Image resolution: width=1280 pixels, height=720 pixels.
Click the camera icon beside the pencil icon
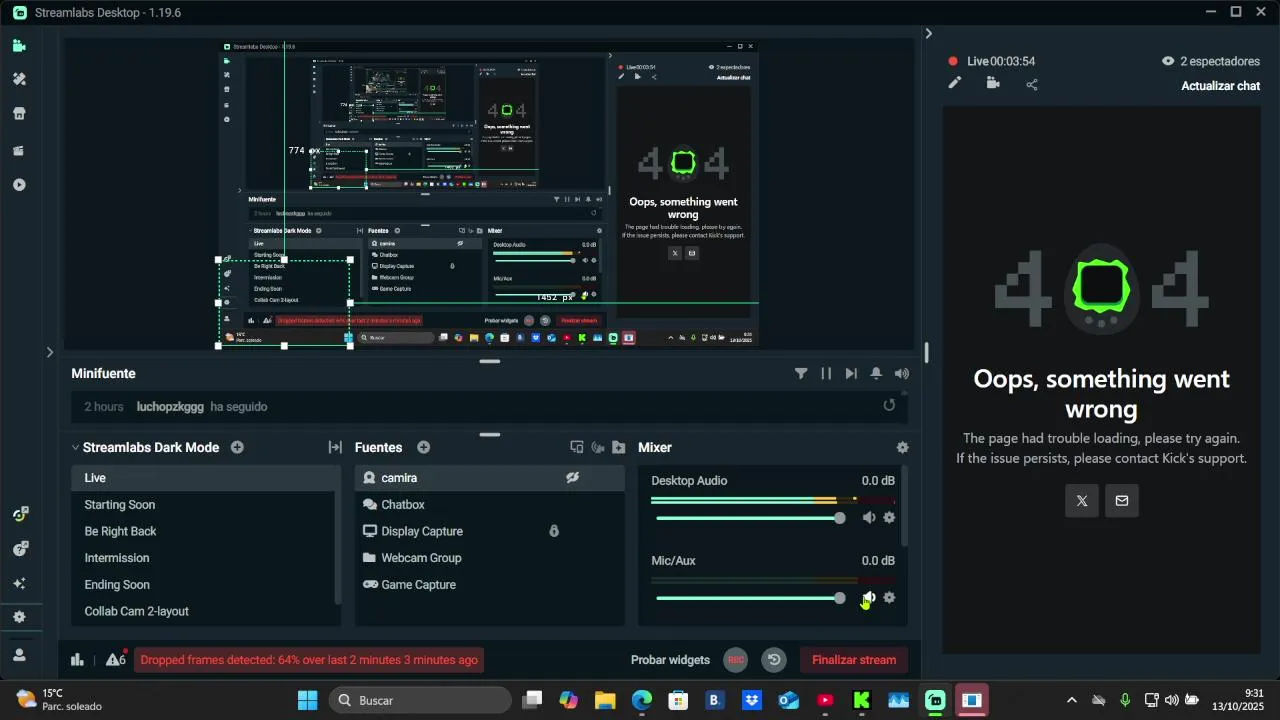pos(993,83)
